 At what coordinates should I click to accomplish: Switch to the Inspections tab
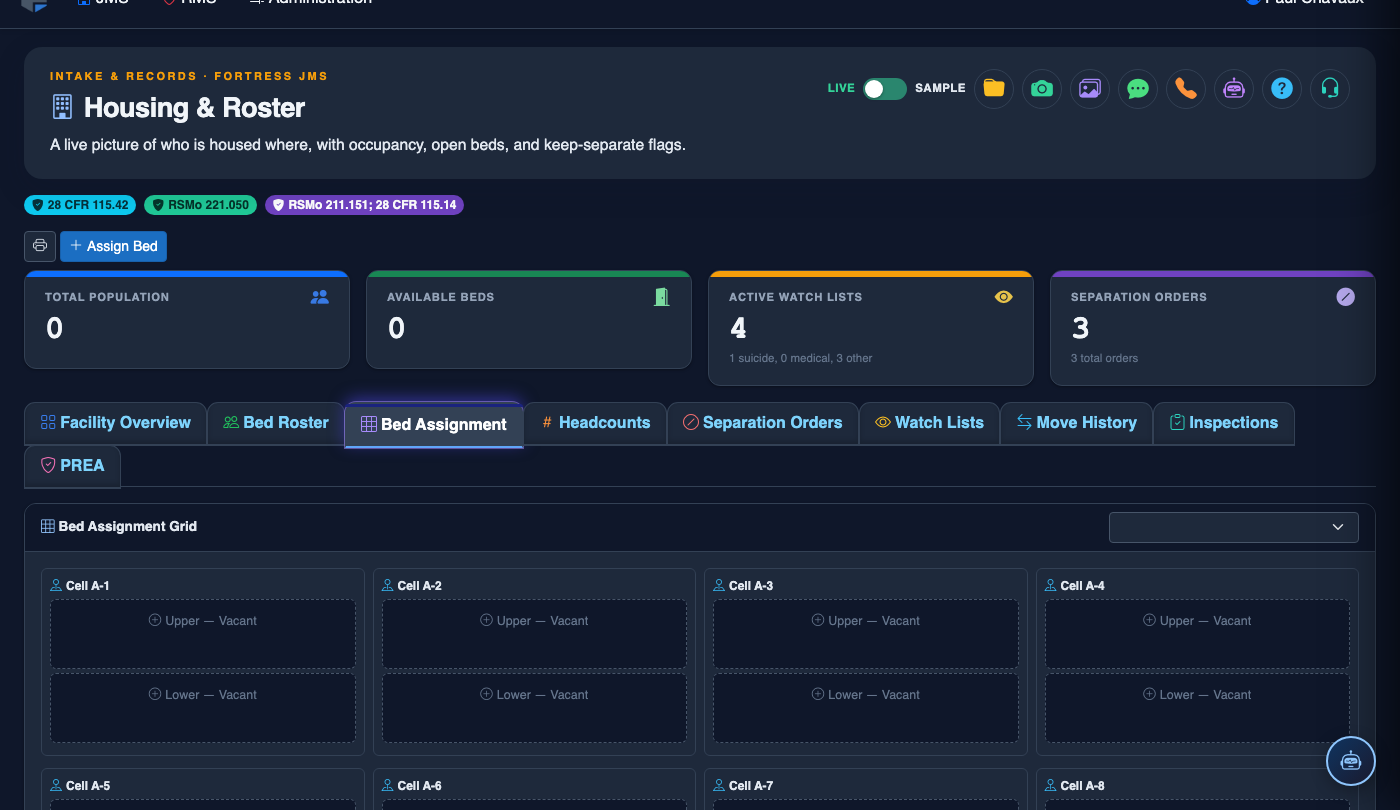point(1224,423)
